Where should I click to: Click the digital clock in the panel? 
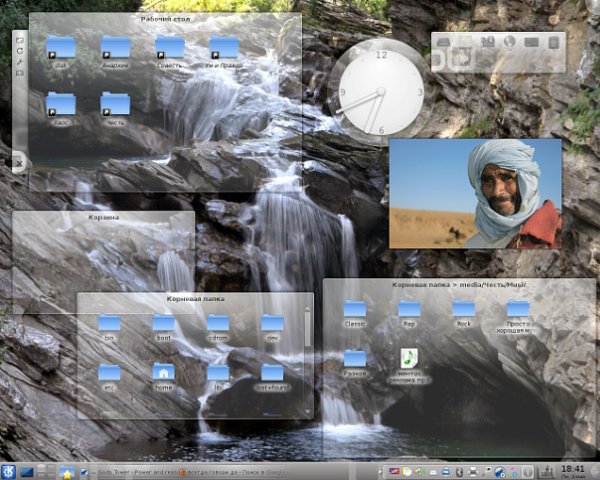(573, 469)
